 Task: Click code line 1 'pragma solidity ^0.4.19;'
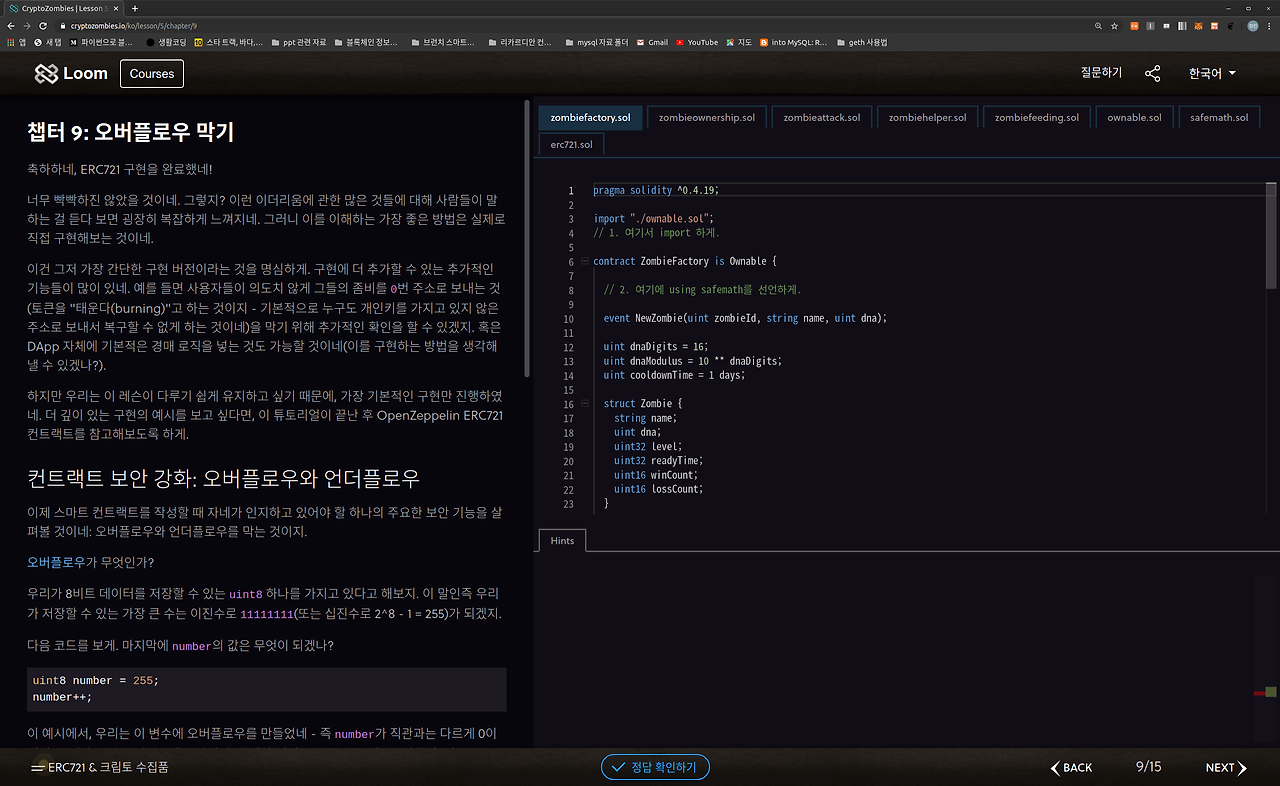656,190
